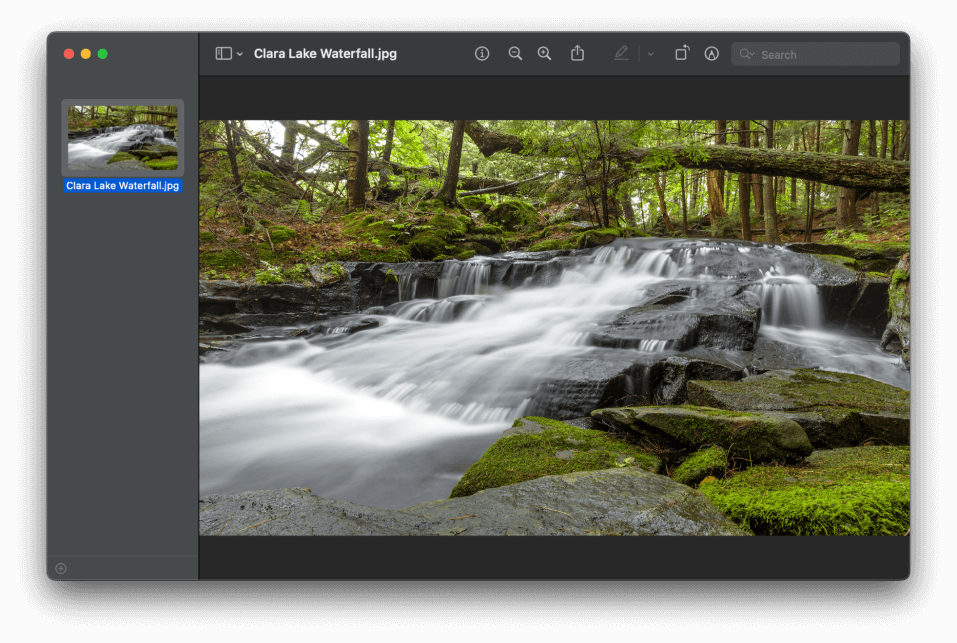Rotate the image left

click(681, 53)
